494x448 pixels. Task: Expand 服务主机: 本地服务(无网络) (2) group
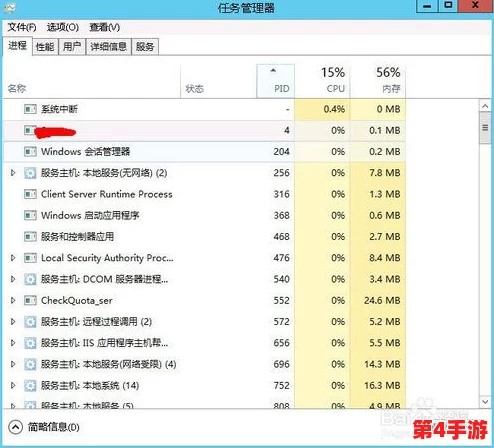click(x=13, y=173)
